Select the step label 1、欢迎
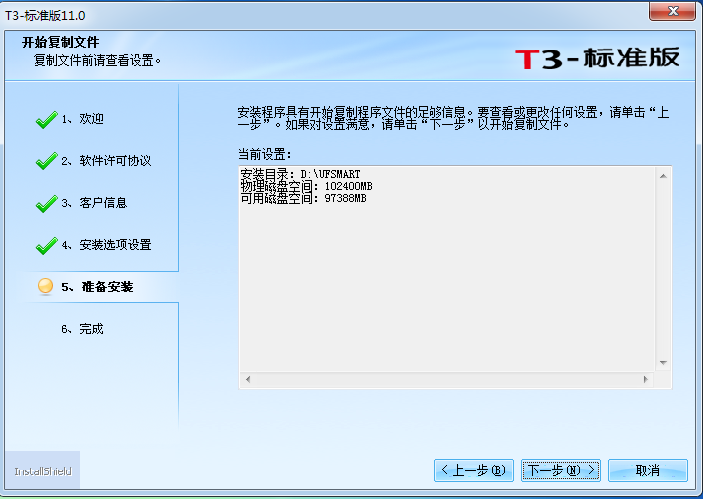703x499 pixels. point(82,119)
